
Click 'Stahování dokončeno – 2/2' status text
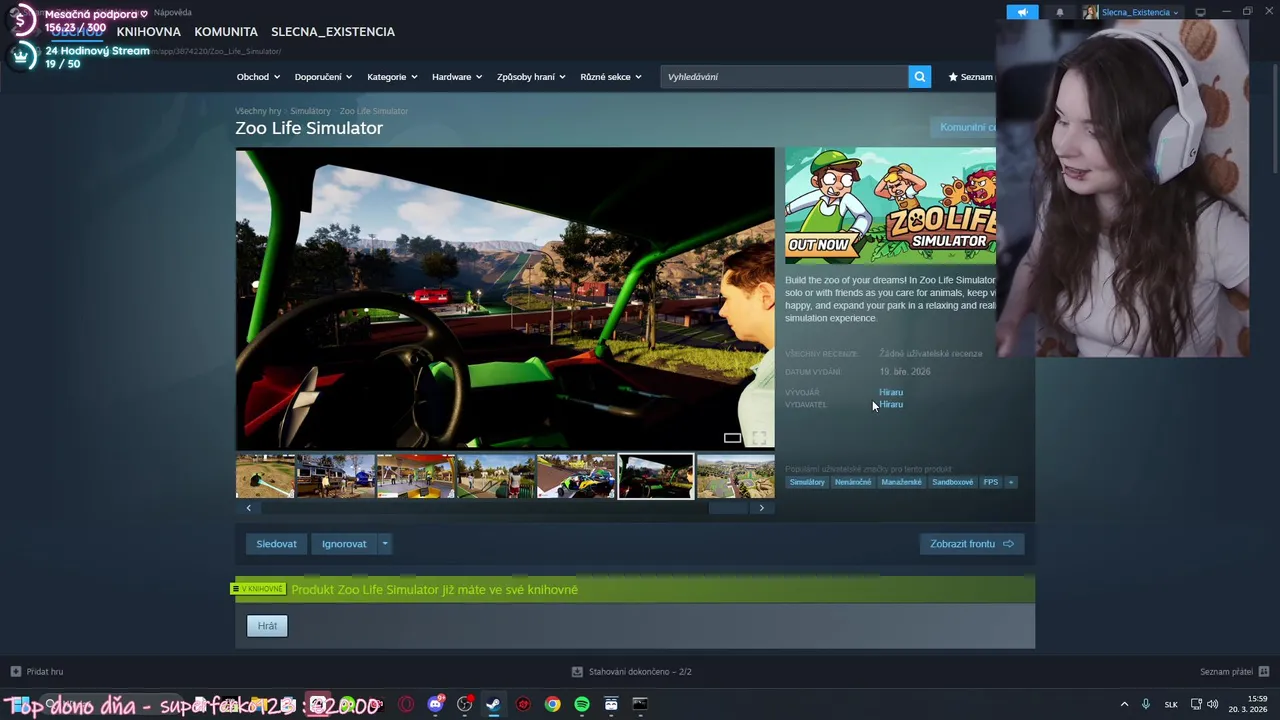(x=640, y=672)
